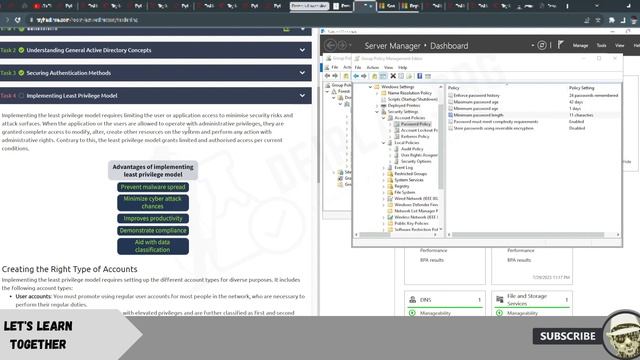Select Kerberos Policy in the tree

coord(415,136)
